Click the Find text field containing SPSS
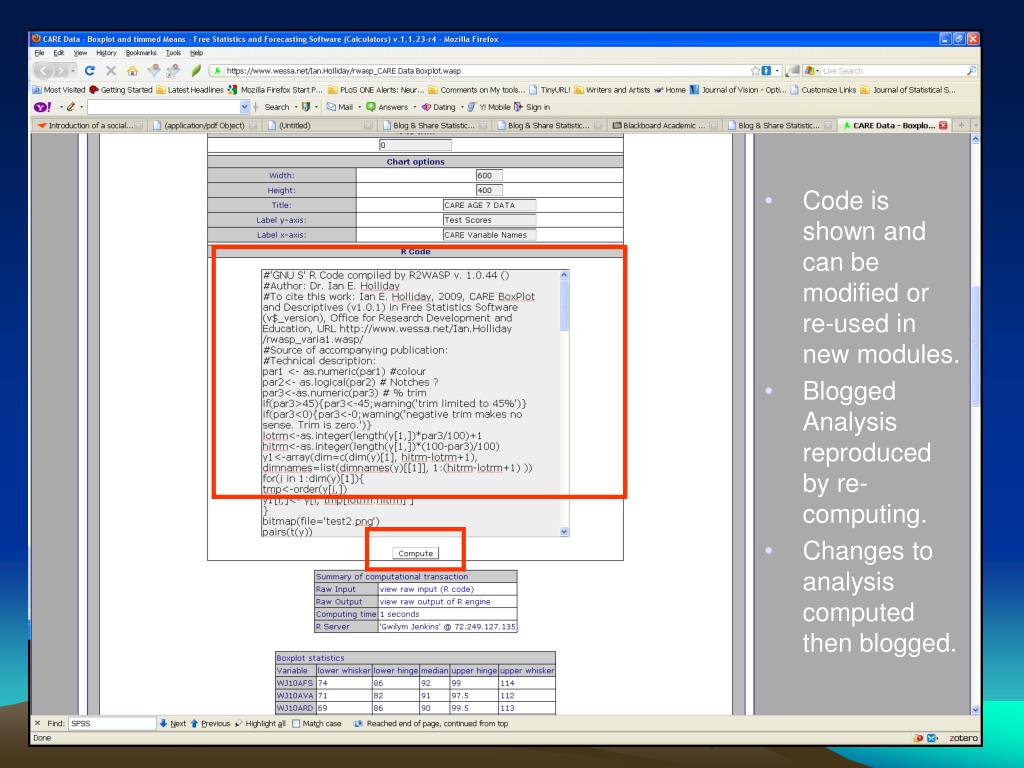Viewport: 1024px width, 768px height. 112,724
